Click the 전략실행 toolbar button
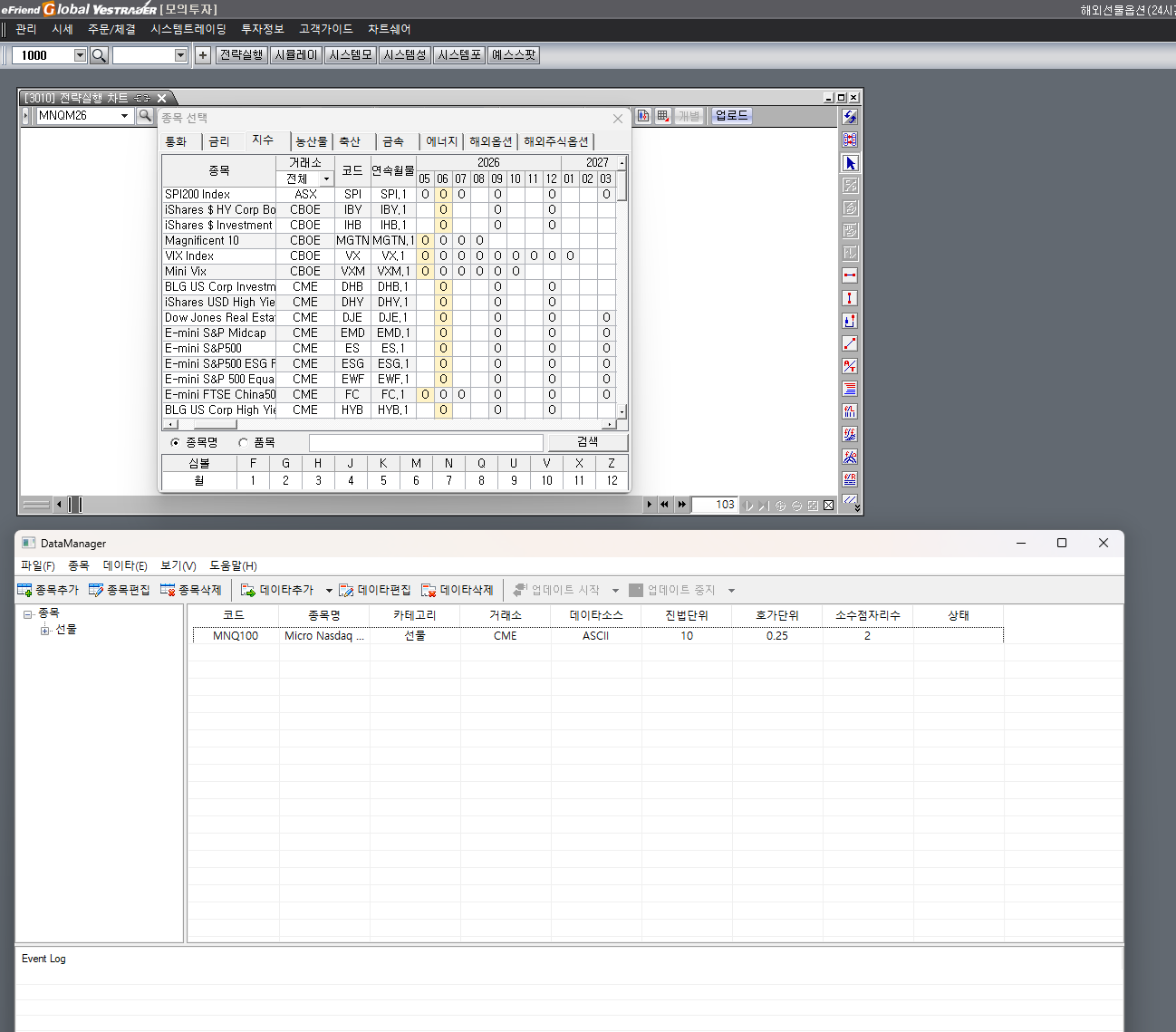The height and width of the screenshot is (1032, 1176). pos(242,55)
